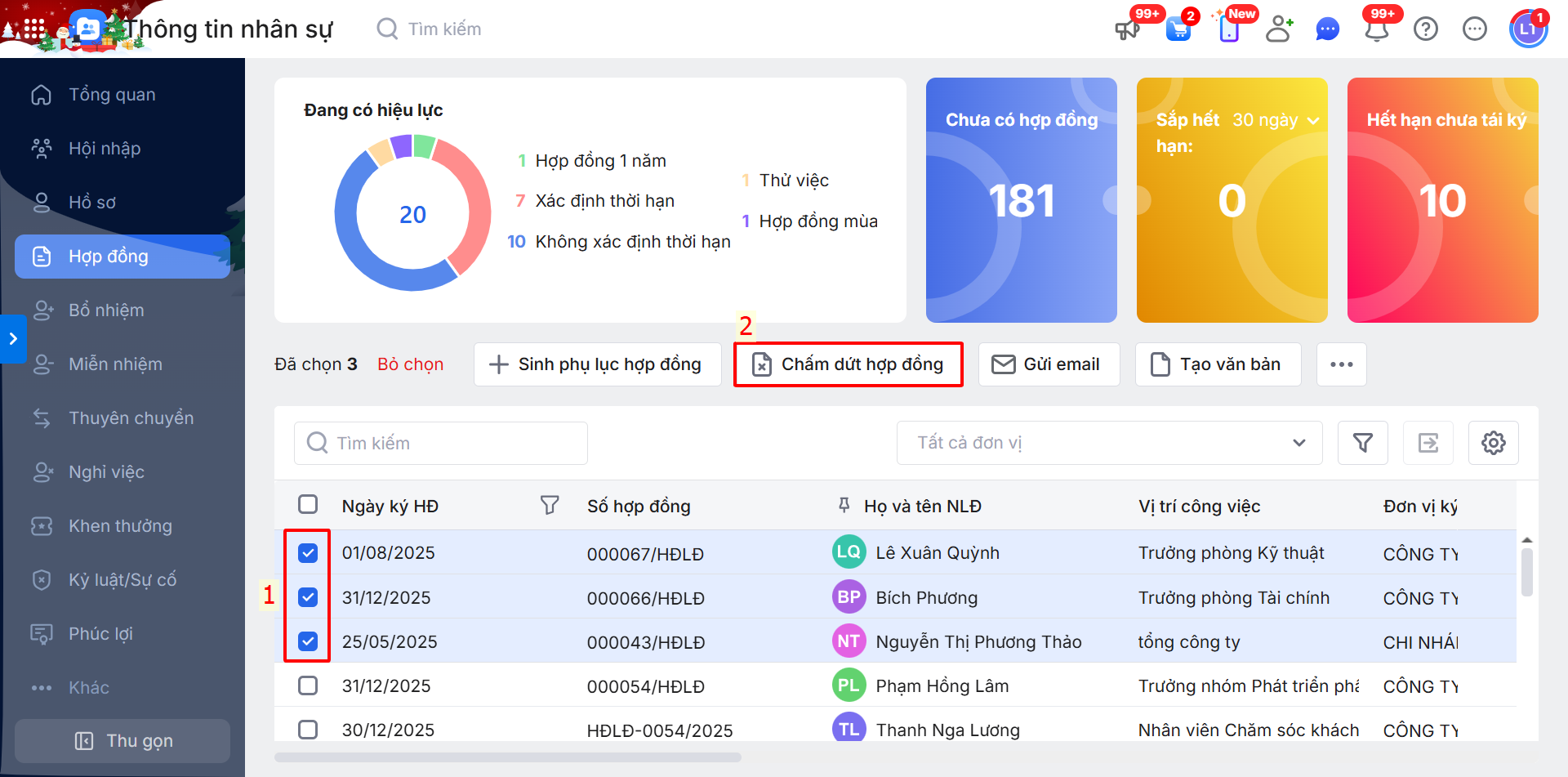Expand the sidebar arrow panel
The height and width of the screenshot is (777, 1568).
[x=13, y=338]
